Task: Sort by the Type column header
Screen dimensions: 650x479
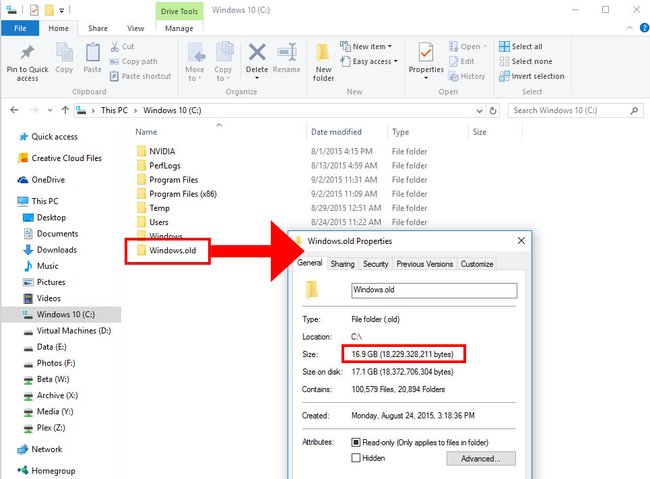Action: [400, 132]
